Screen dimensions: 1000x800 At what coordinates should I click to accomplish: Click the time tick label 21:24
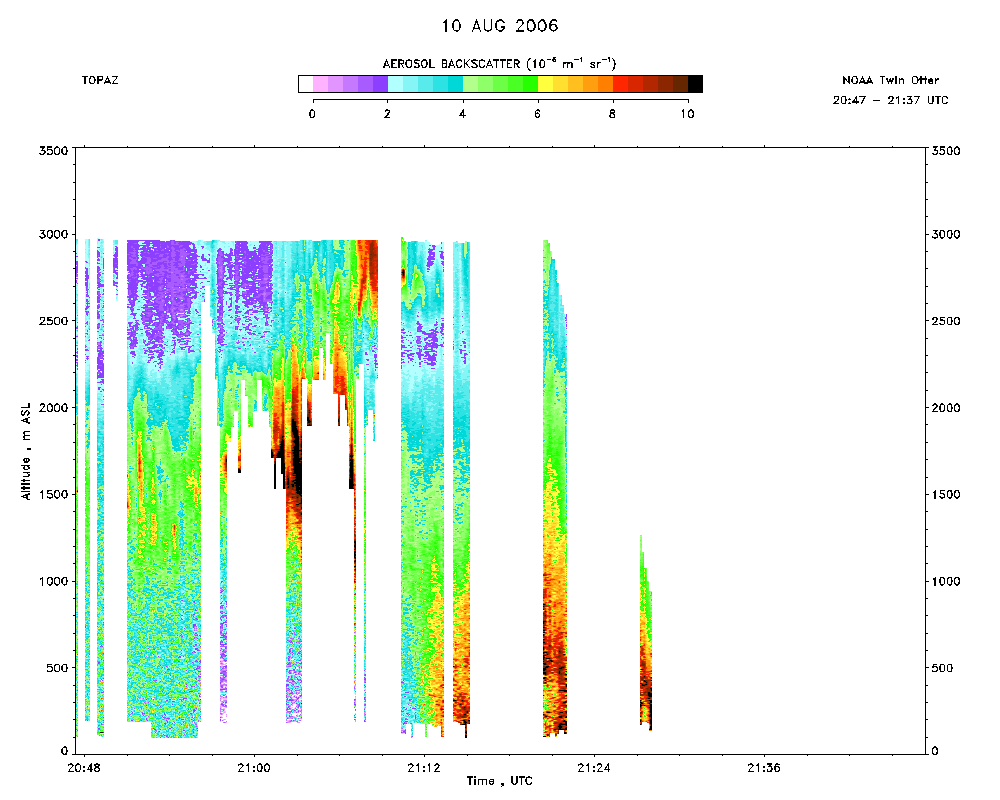[594, 768]
